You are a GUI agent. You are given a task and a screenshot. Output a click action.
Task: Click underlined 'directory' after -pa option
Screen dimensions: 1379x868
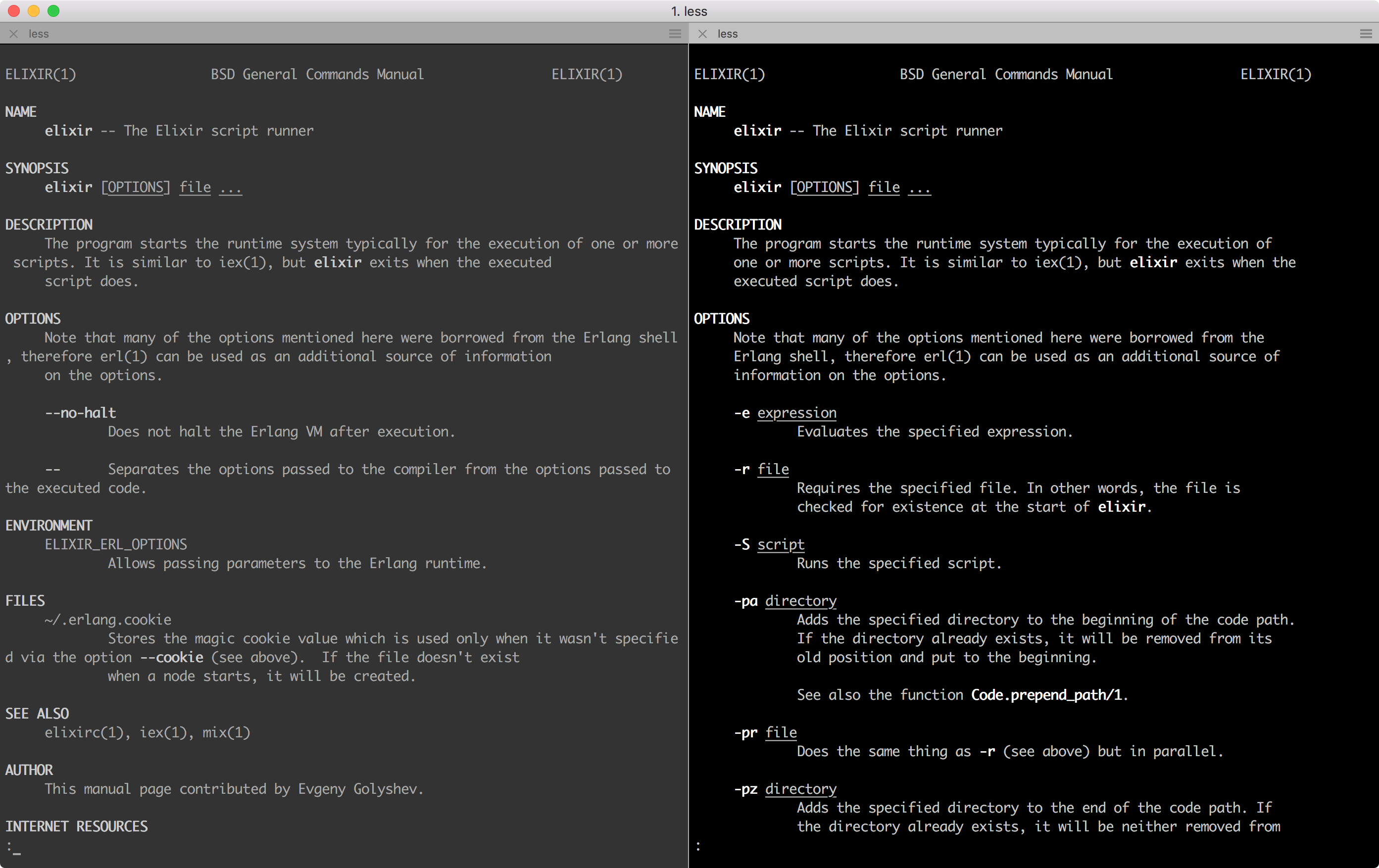coord(800,601)
